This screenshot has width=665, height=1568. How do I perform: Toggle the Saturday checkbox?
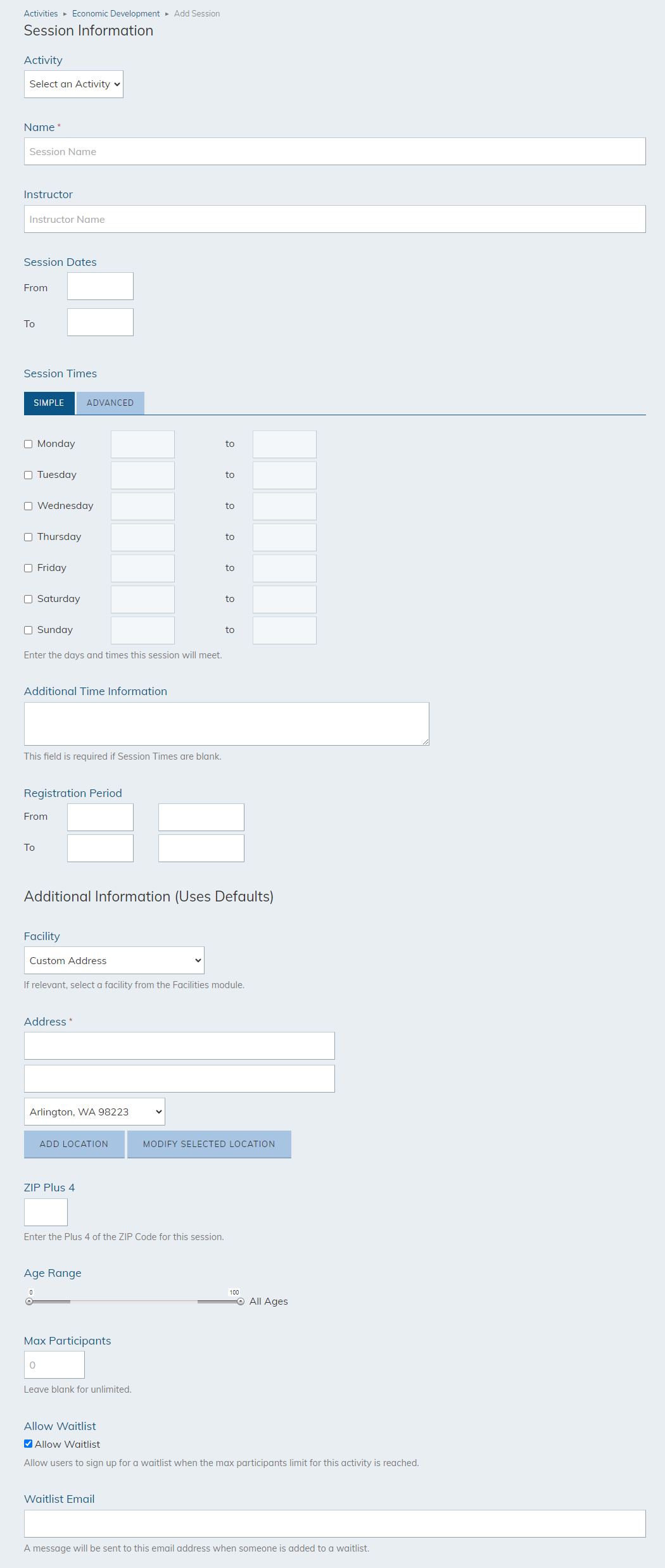pyautogui.click(x=28, y=599)
